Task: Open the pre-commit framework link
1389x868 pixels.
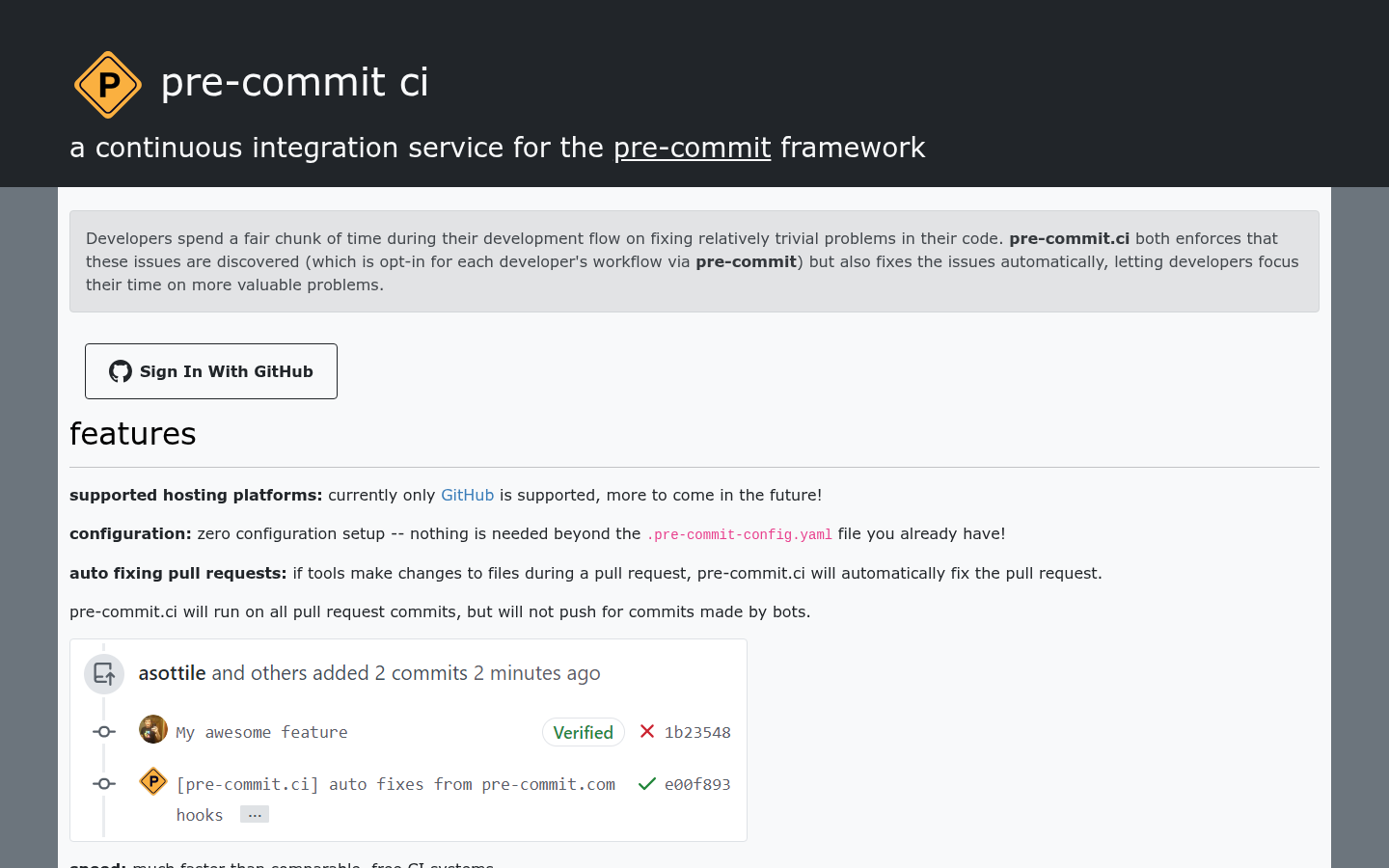Action: point(692,148)
